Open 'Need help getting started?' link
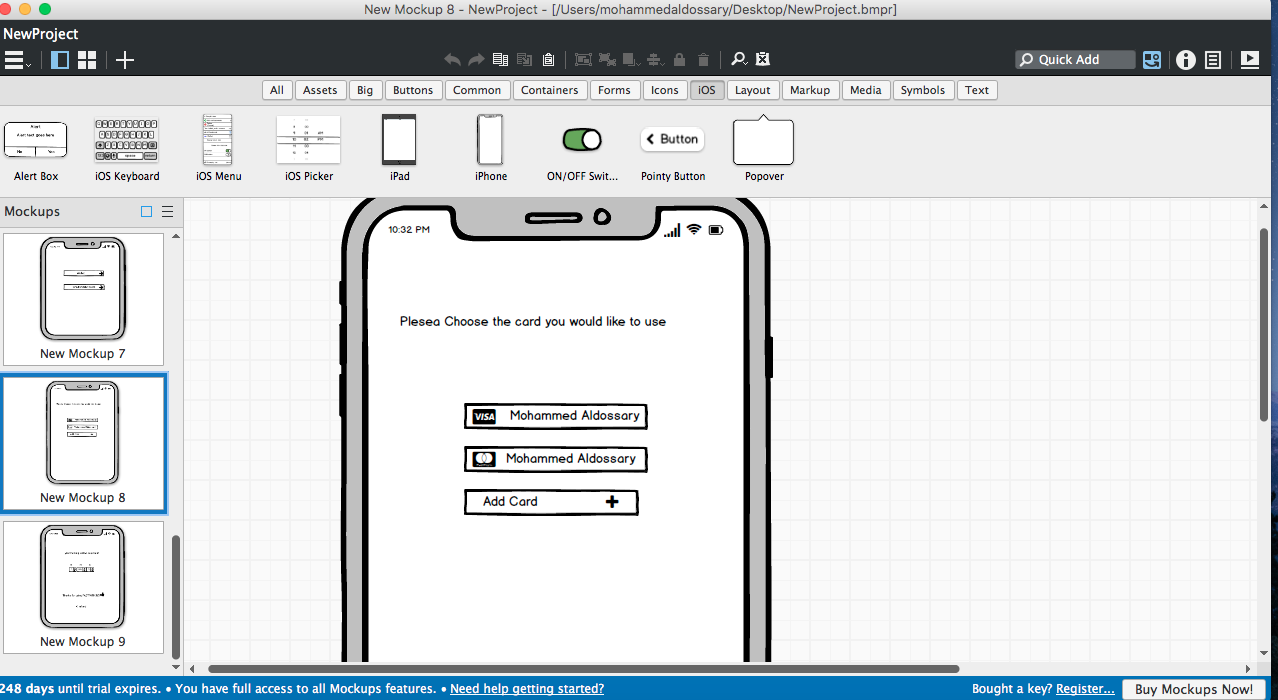 click(x=527, y=689)
